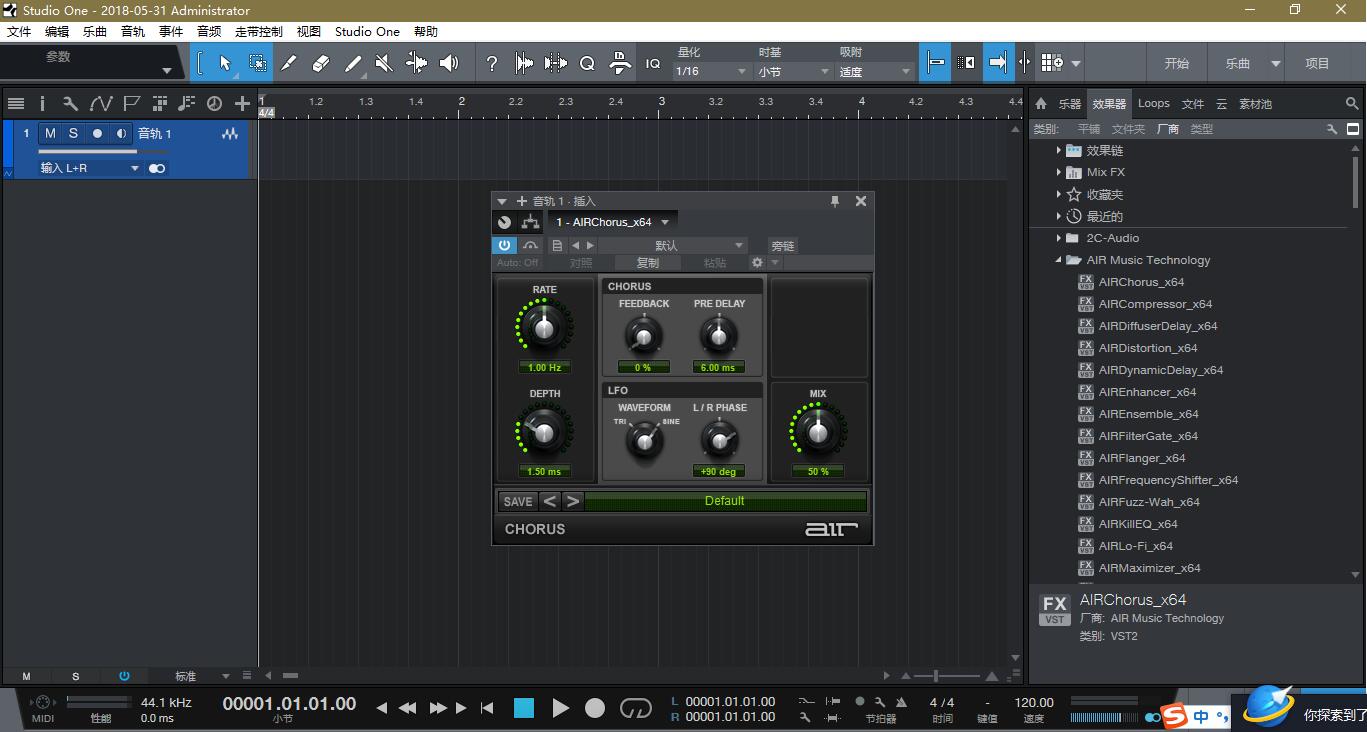Select the Range tool in toolbar
Image resolution: width=1367 pixels, height=732 pixels.
257,63
